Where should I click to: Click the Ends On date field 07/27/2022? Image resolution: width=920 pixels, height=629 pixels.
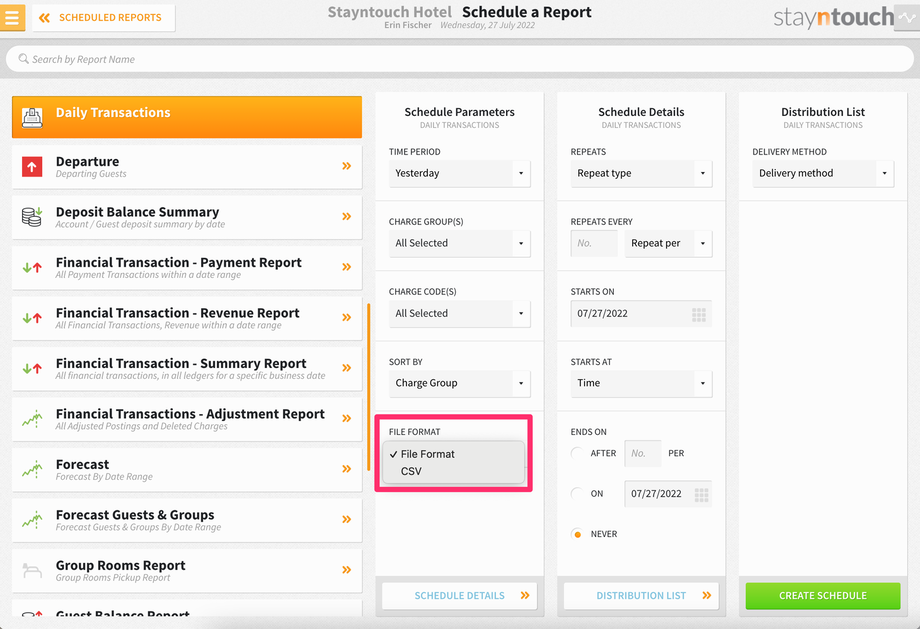(x=668, y=494)
